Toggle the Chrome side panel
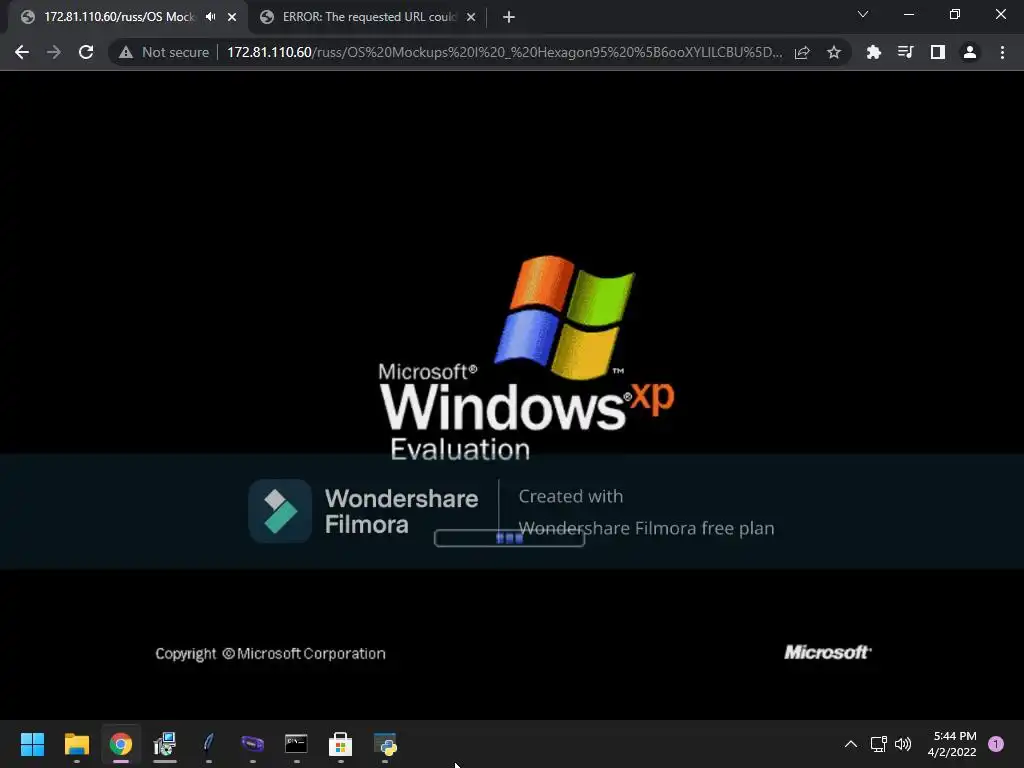Screen dimensions: 1024x768 [x=937, y=52]
